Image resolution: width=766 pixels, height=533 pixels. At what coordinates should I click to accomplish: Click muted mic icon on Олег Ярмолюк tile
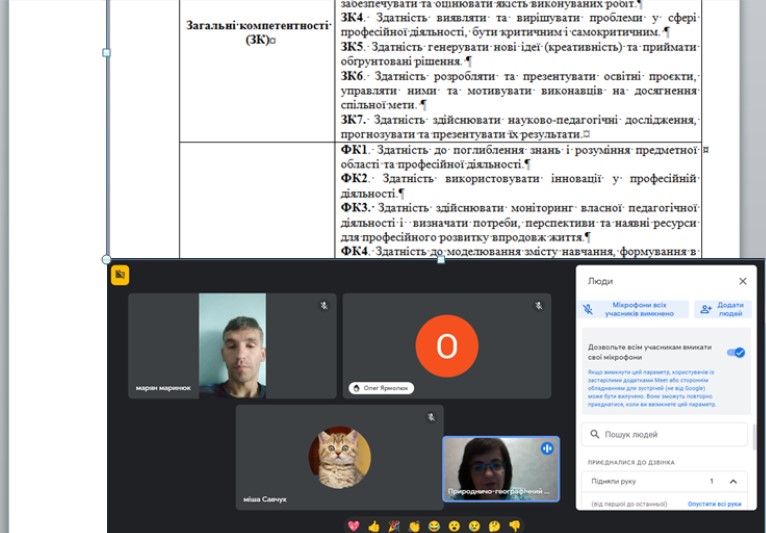point(538,306)
